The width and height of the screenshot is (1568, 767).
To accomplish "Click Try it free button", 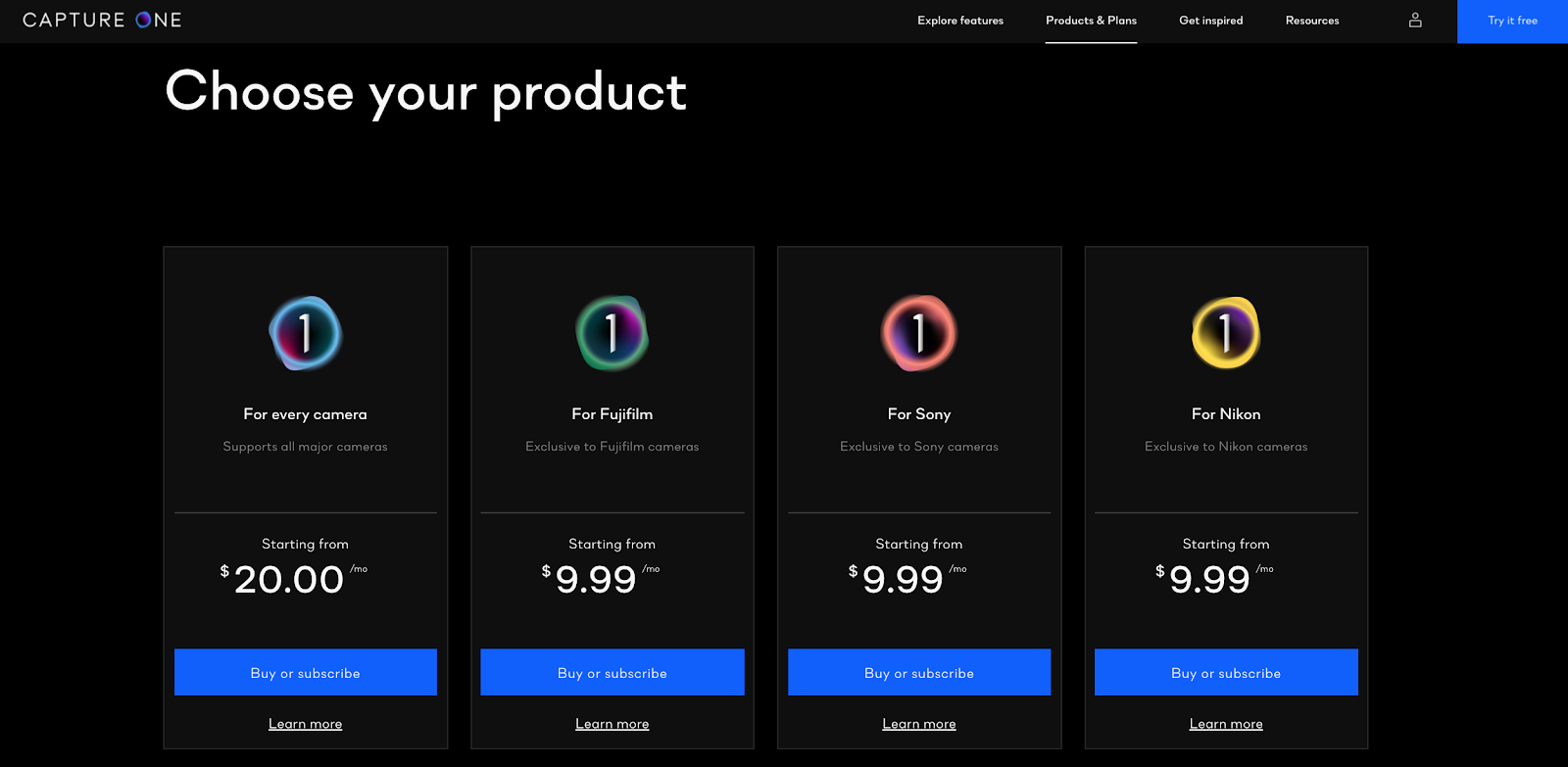I will [x=1512, y=21].
